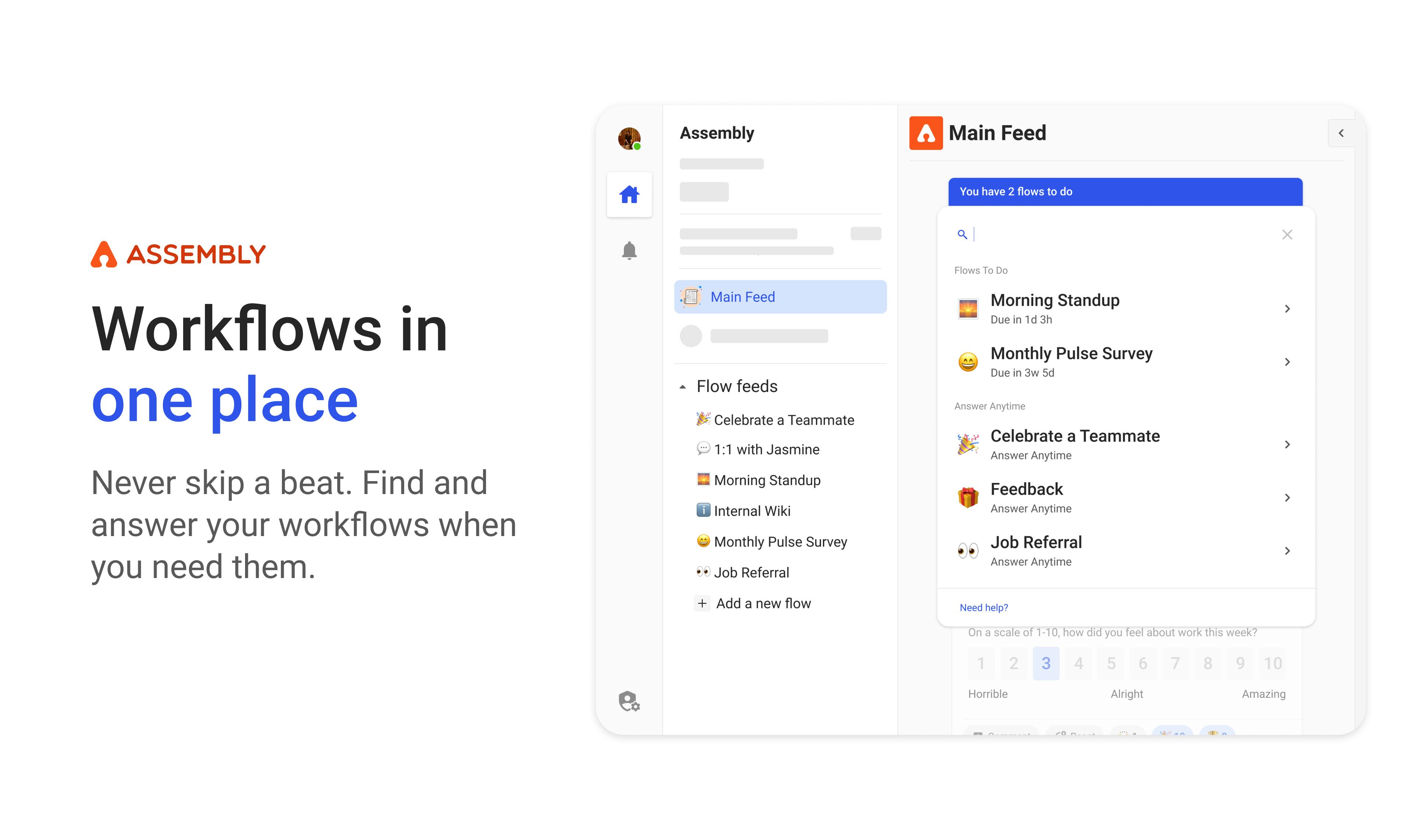The image size is (1404, 840).
Task: Answer the Feedback flow
Action: click(x=1125, y=497)
